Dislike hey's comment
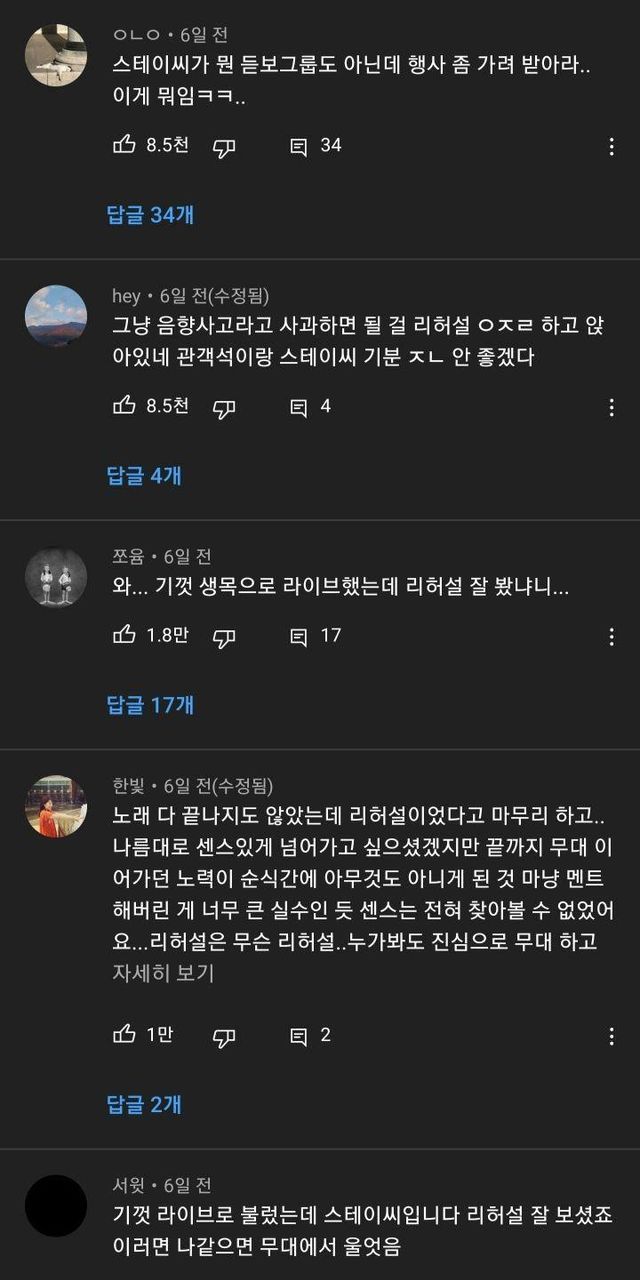This screenshot has width=640, height=1280. pos(224,408)
